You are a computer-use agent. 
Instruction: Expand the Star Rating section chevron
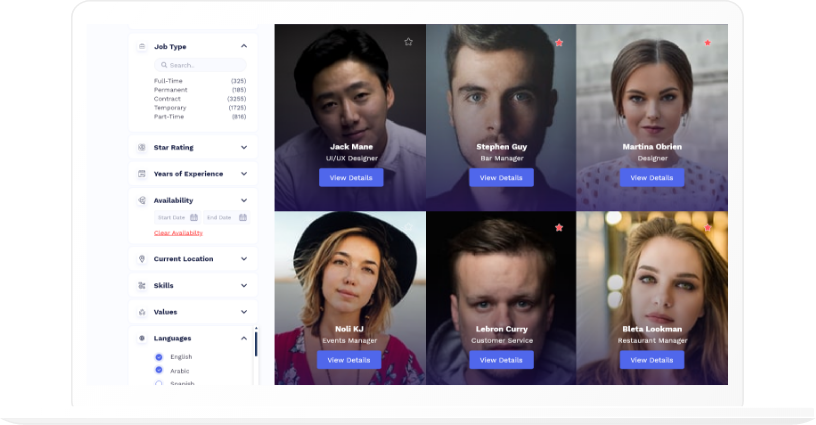click(x=244, y=148)
